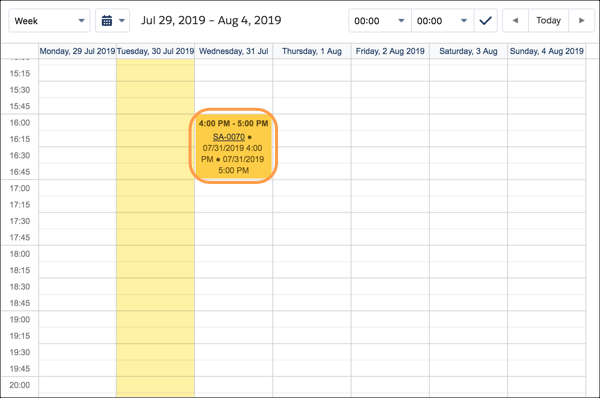This screenshot has height=398, width=600.
Task: Click the 16:30 time label
Action: tap(20, 155)
